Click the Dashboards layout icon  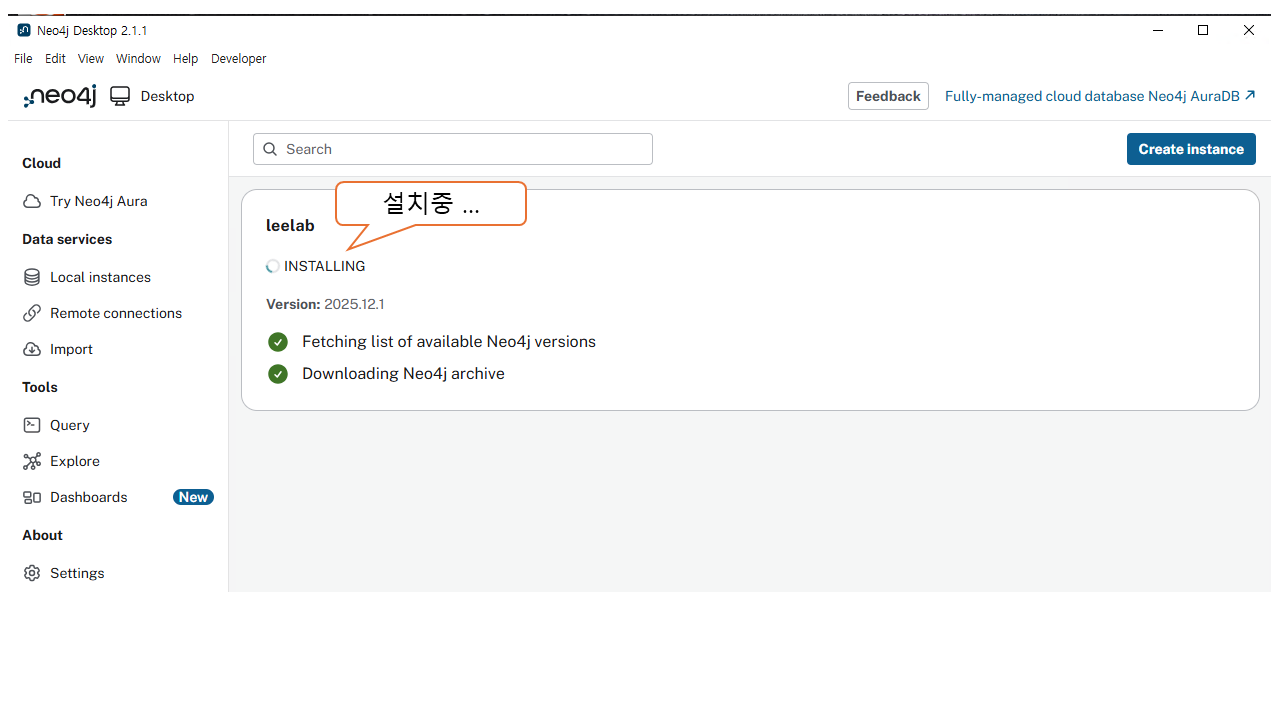tap(32, 497)
